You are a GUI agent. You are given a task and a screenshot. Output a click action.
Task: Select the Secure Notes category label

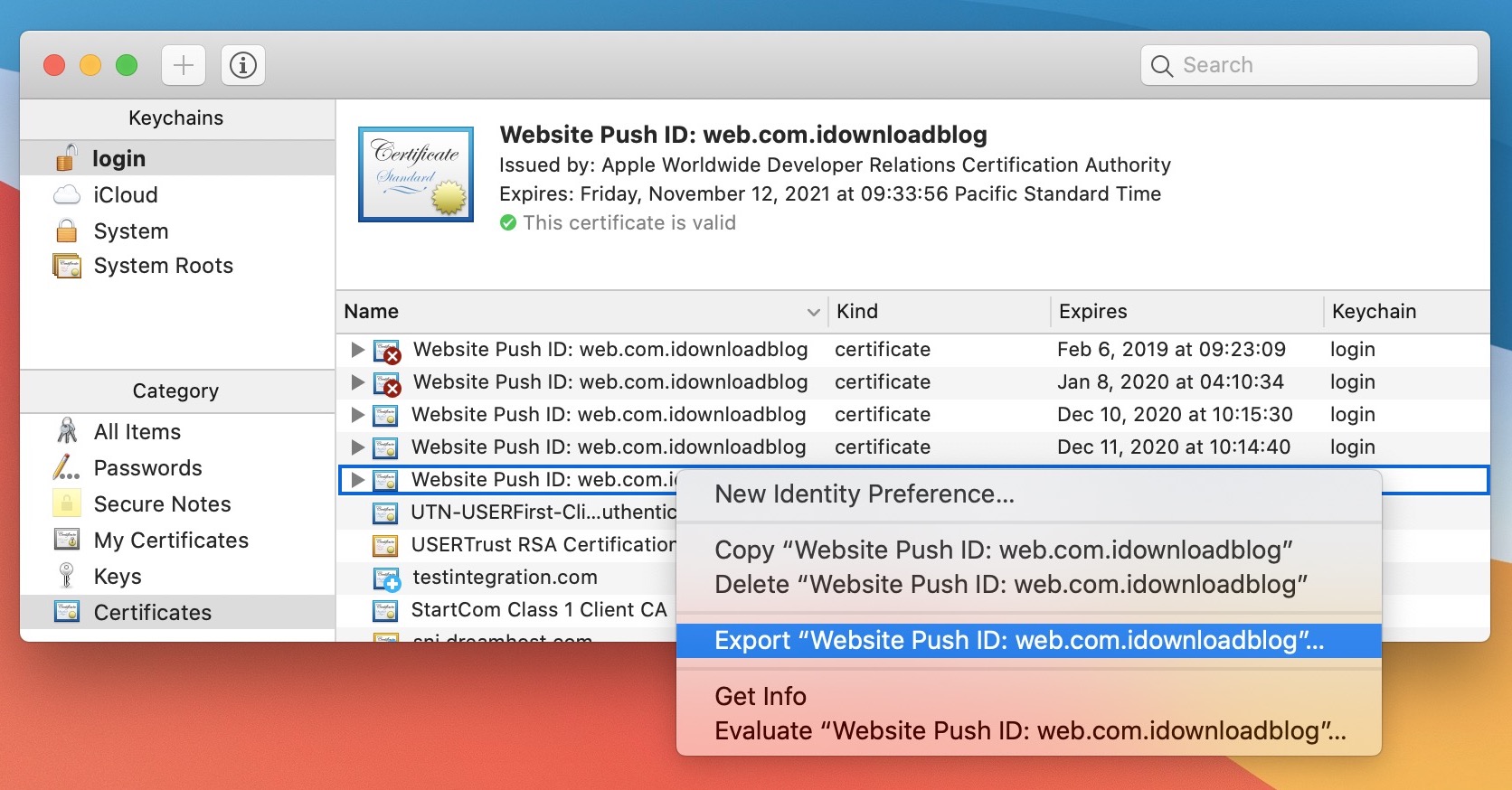tap(163, 503)
